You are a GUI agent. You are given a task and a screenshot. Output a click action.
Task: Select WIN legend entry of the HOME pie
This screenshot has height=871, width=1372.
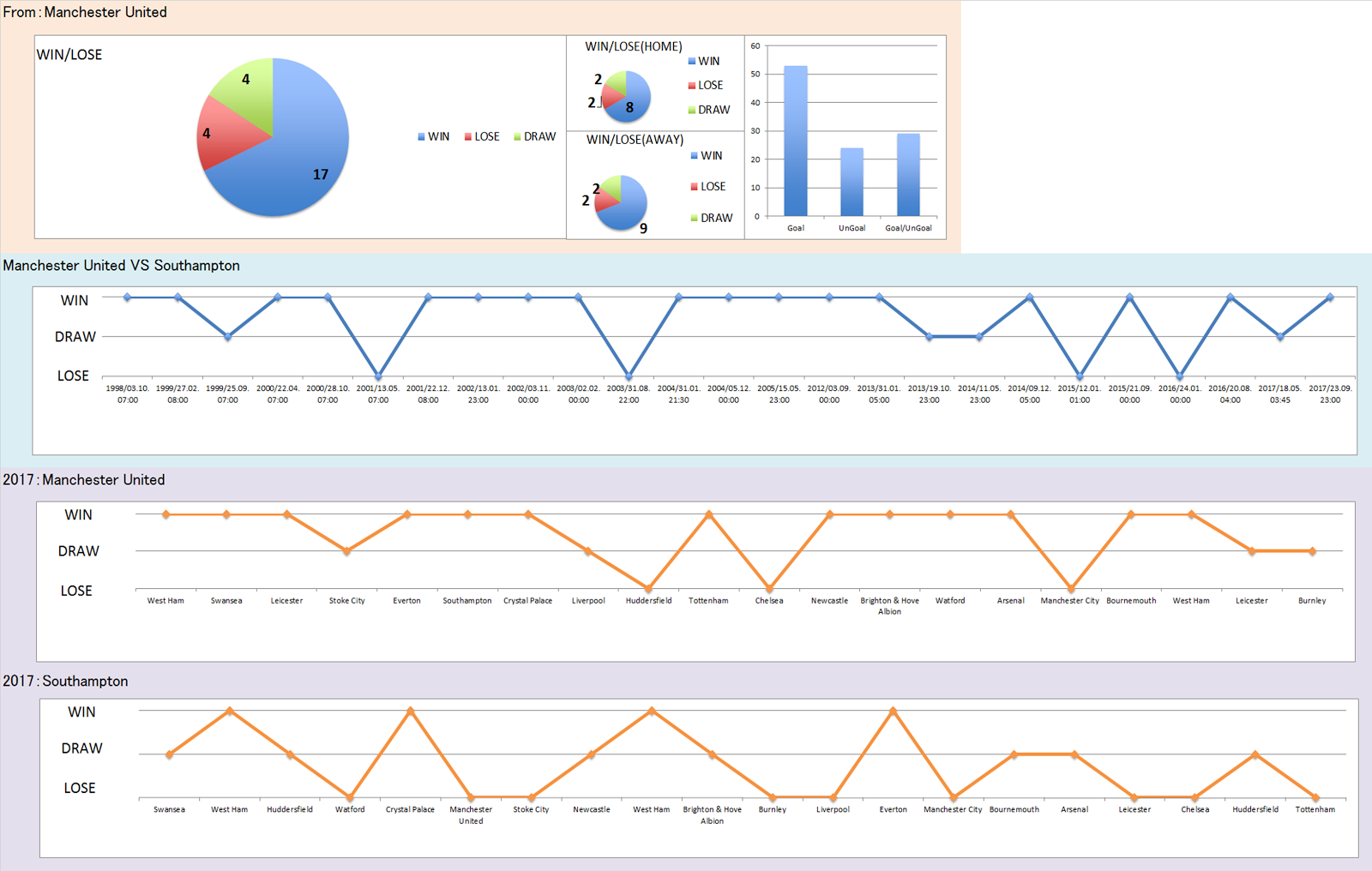pyautogui.click(x=704, y=61)
